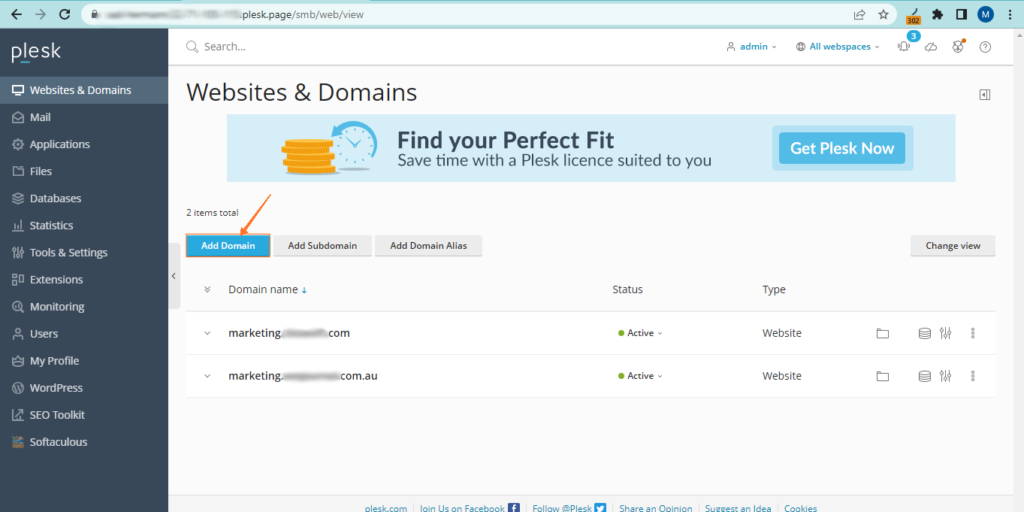
Task: Collapse the left sidebar handle
Action: tap(174, 276)
